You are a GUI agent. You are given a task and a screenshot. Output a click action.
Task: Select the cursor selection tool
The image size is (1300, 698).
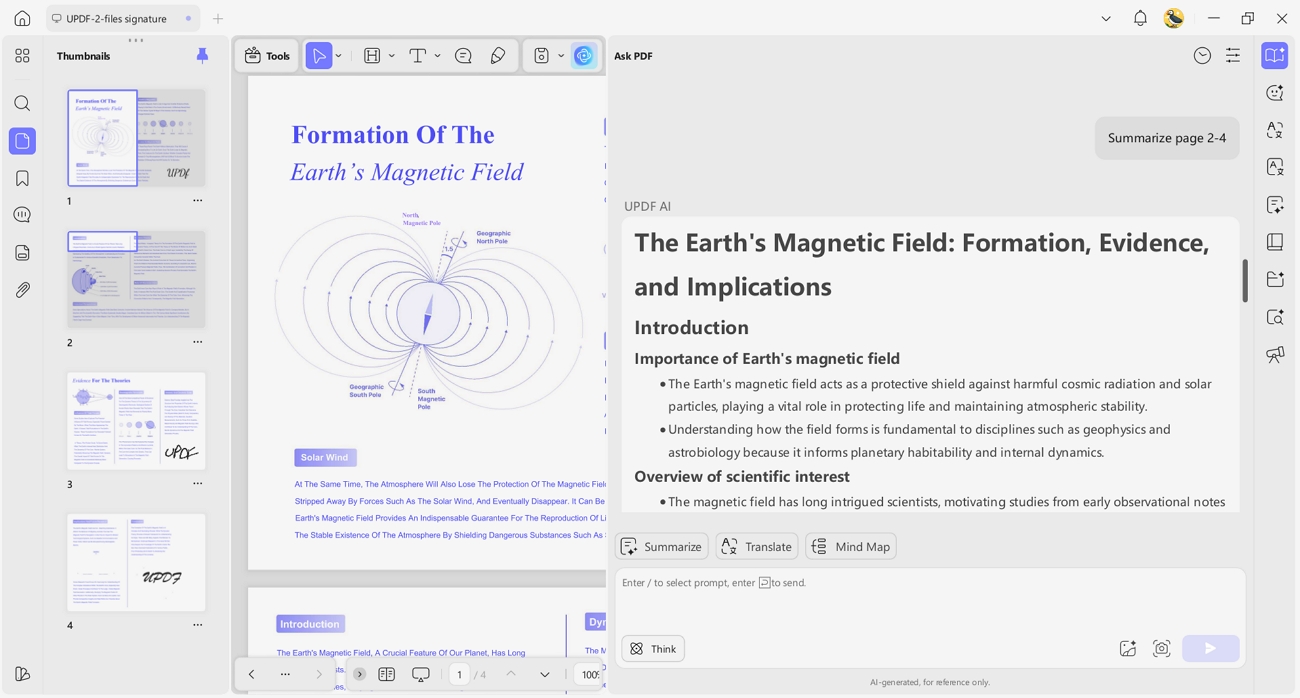tap(319, 56)
